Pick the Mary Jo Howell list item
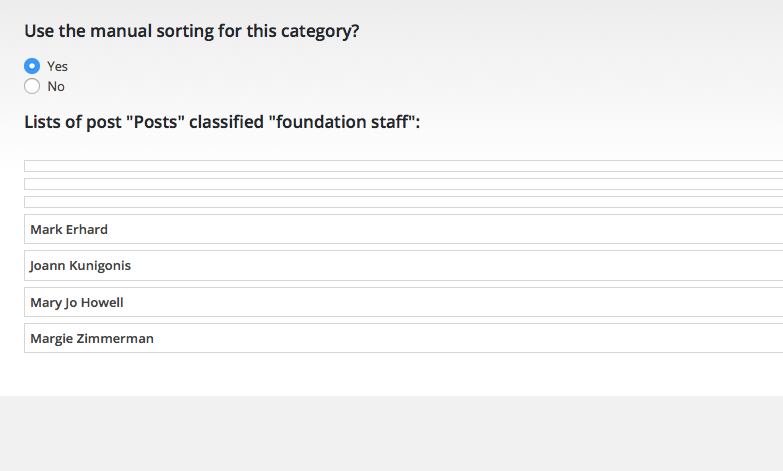 pos(400,302)
